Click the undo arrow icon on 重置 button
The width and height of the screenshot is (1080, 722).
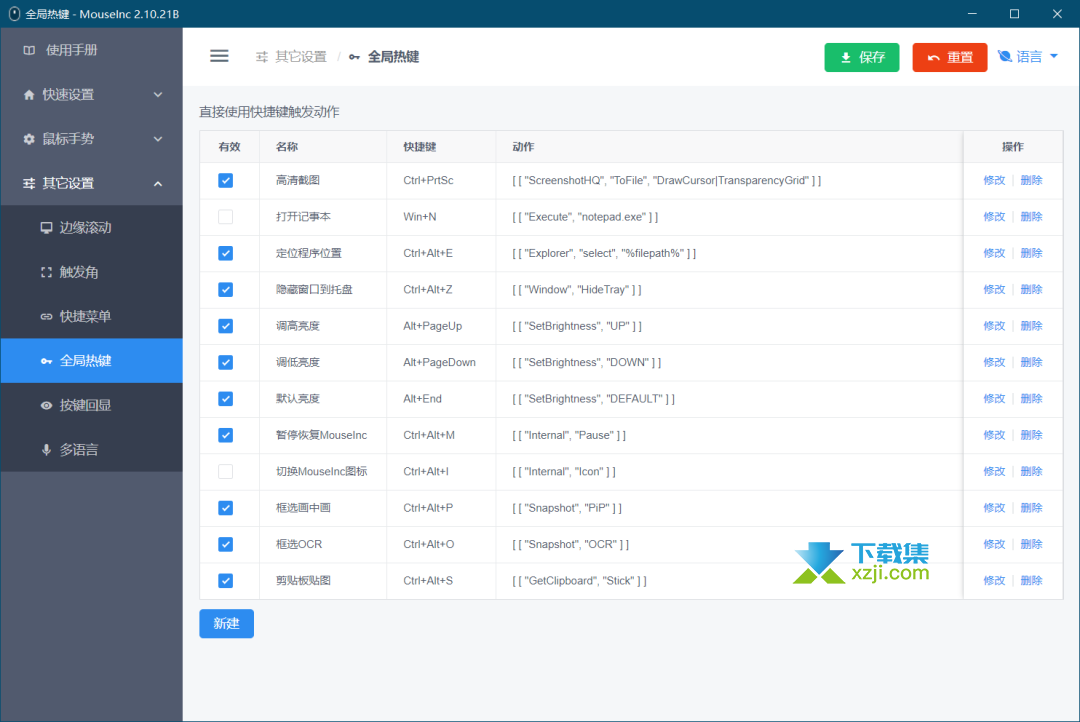point(933,58)
